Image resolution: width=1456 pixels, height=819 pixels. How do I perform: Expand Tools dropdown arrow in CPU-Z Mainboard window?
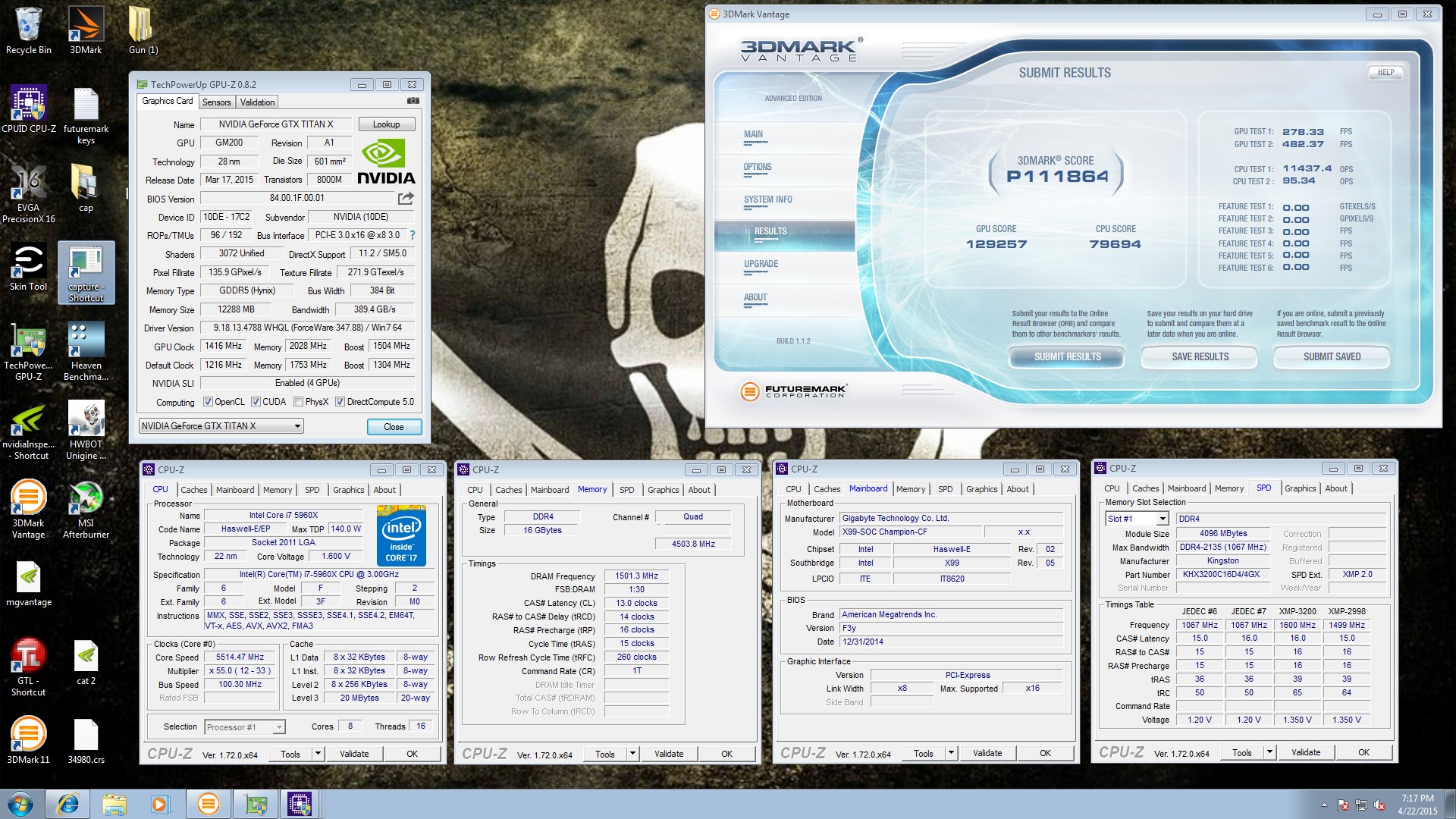[x=951, y=753]
